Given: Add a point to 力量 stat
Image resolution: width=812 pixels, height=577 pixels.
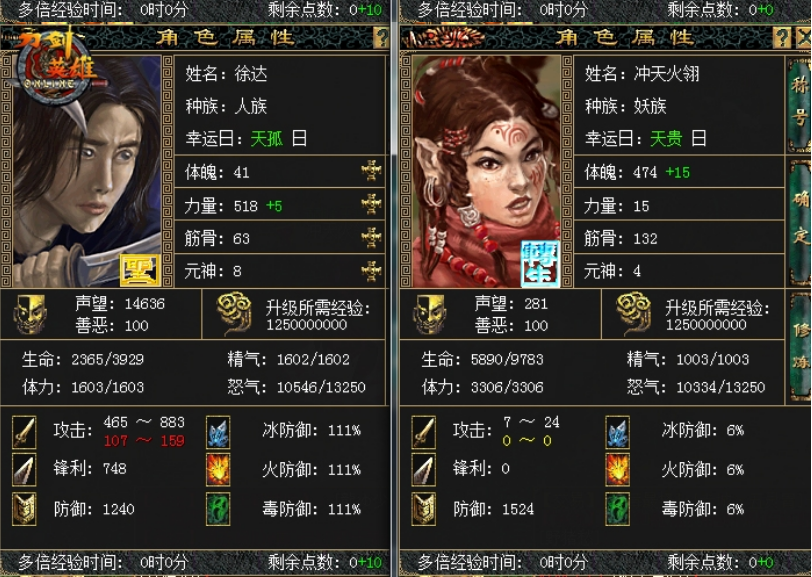Looking at the screenshot, I should coord(371,204).
